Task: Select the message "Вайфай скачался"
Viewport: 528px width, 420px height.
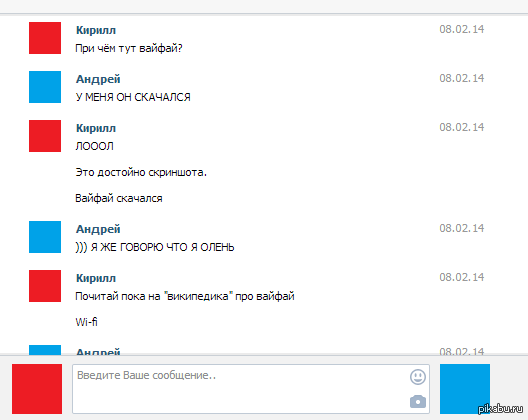Action: 119,198
